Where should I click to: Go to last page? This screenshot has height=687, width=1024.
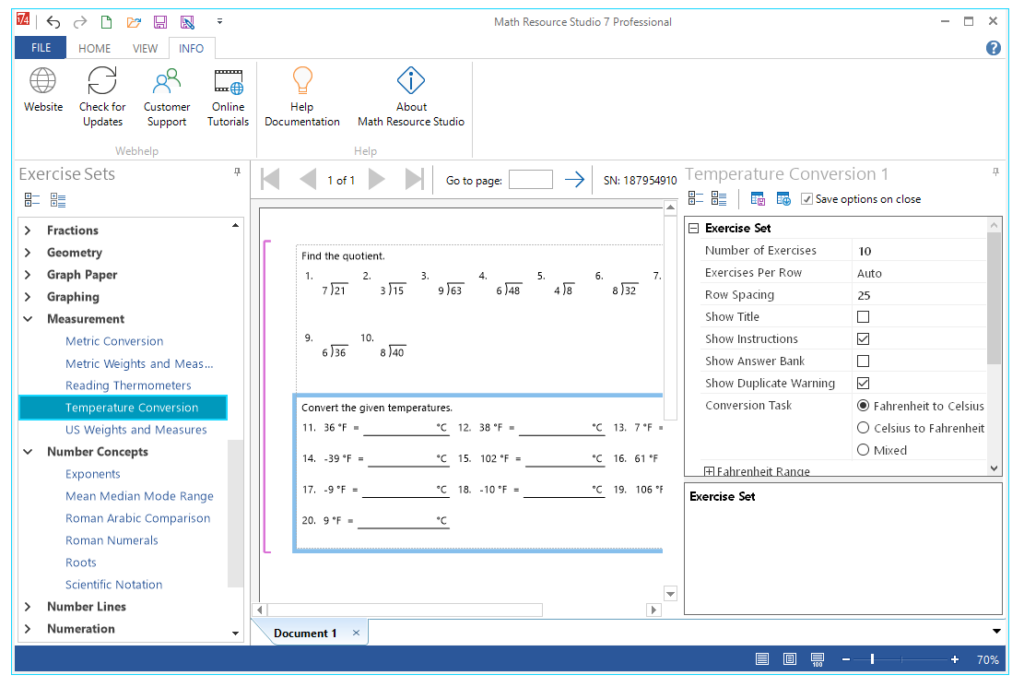(415, 179)
